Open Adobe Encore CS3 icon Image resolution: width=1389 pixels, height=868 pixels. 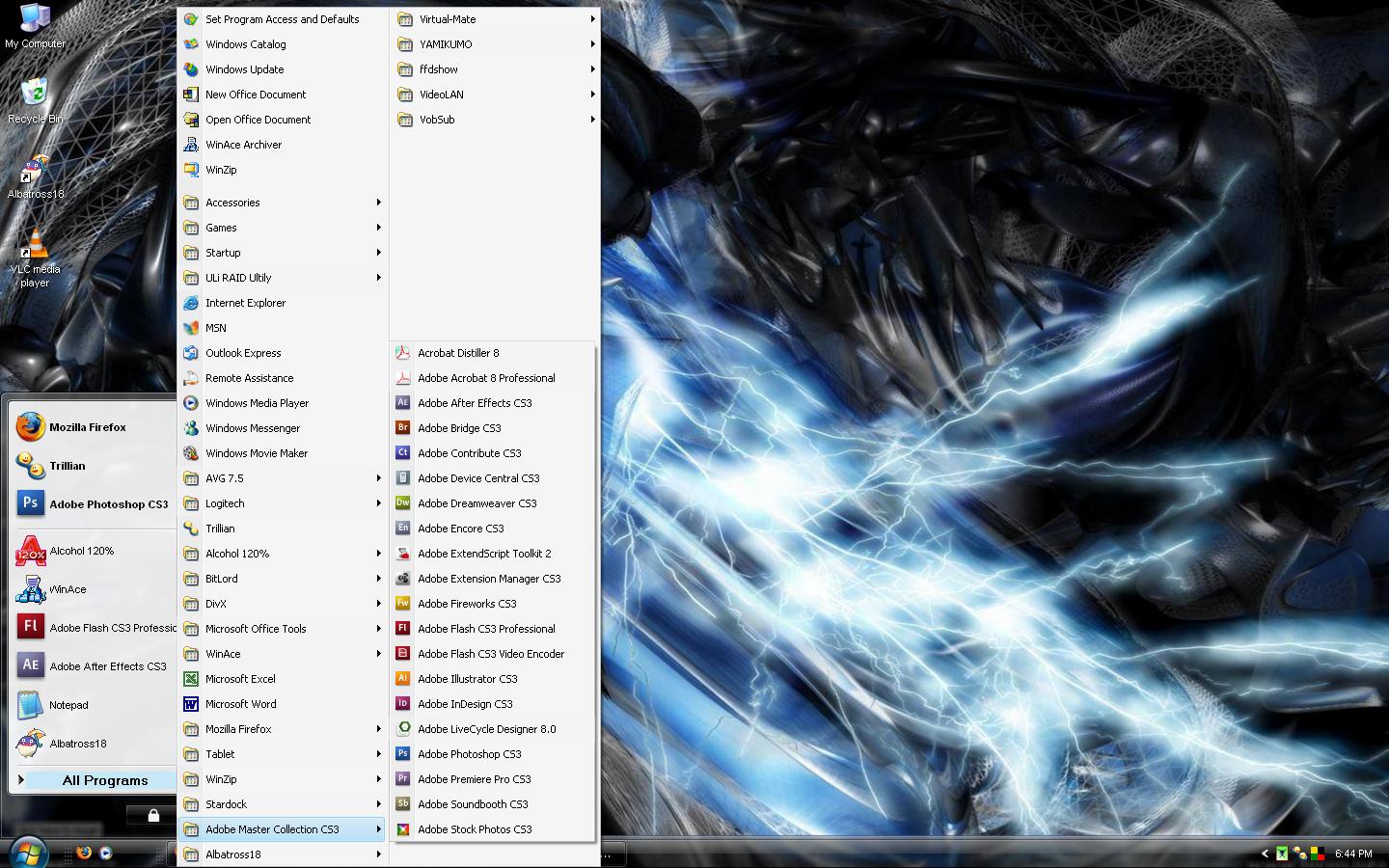click(x=403, y=529)
